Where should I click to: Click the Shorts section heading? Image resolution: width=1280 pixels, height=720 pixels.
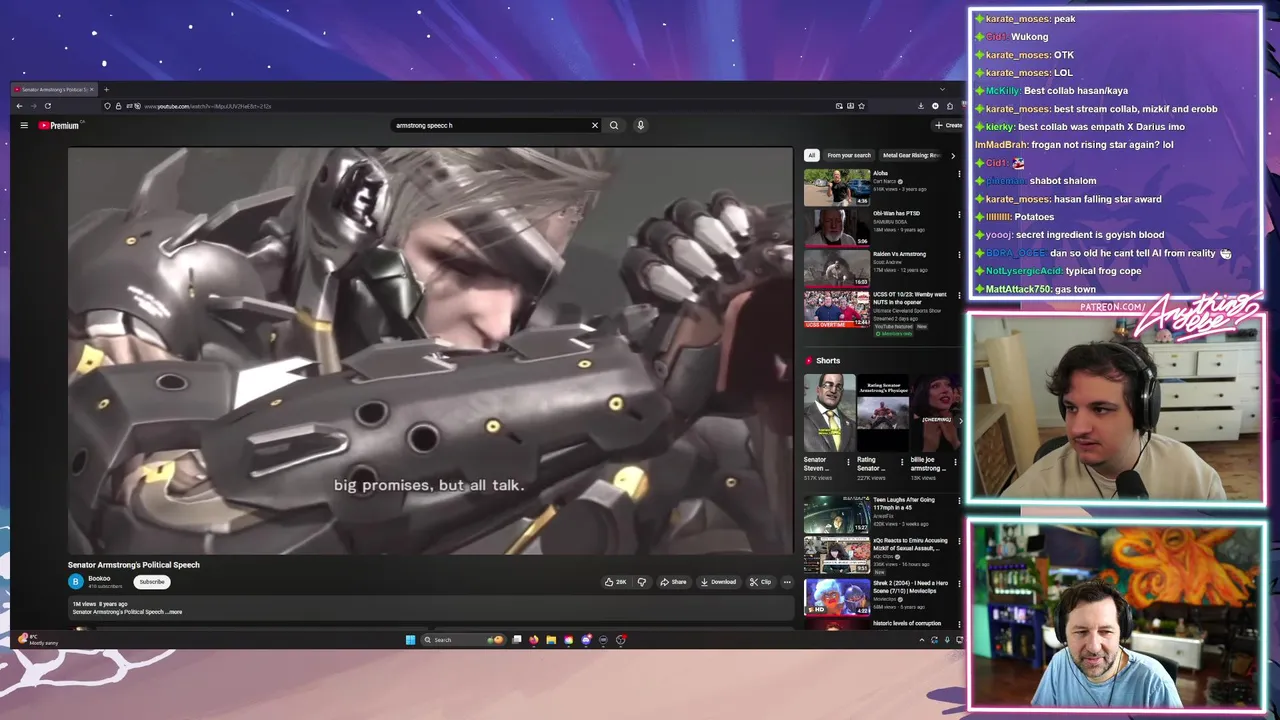coord(828,360)
